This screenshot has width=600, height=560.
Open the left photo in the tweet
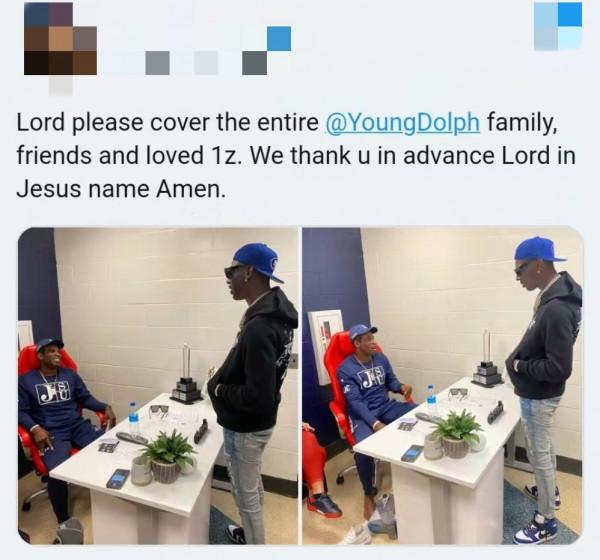point(158,385)
